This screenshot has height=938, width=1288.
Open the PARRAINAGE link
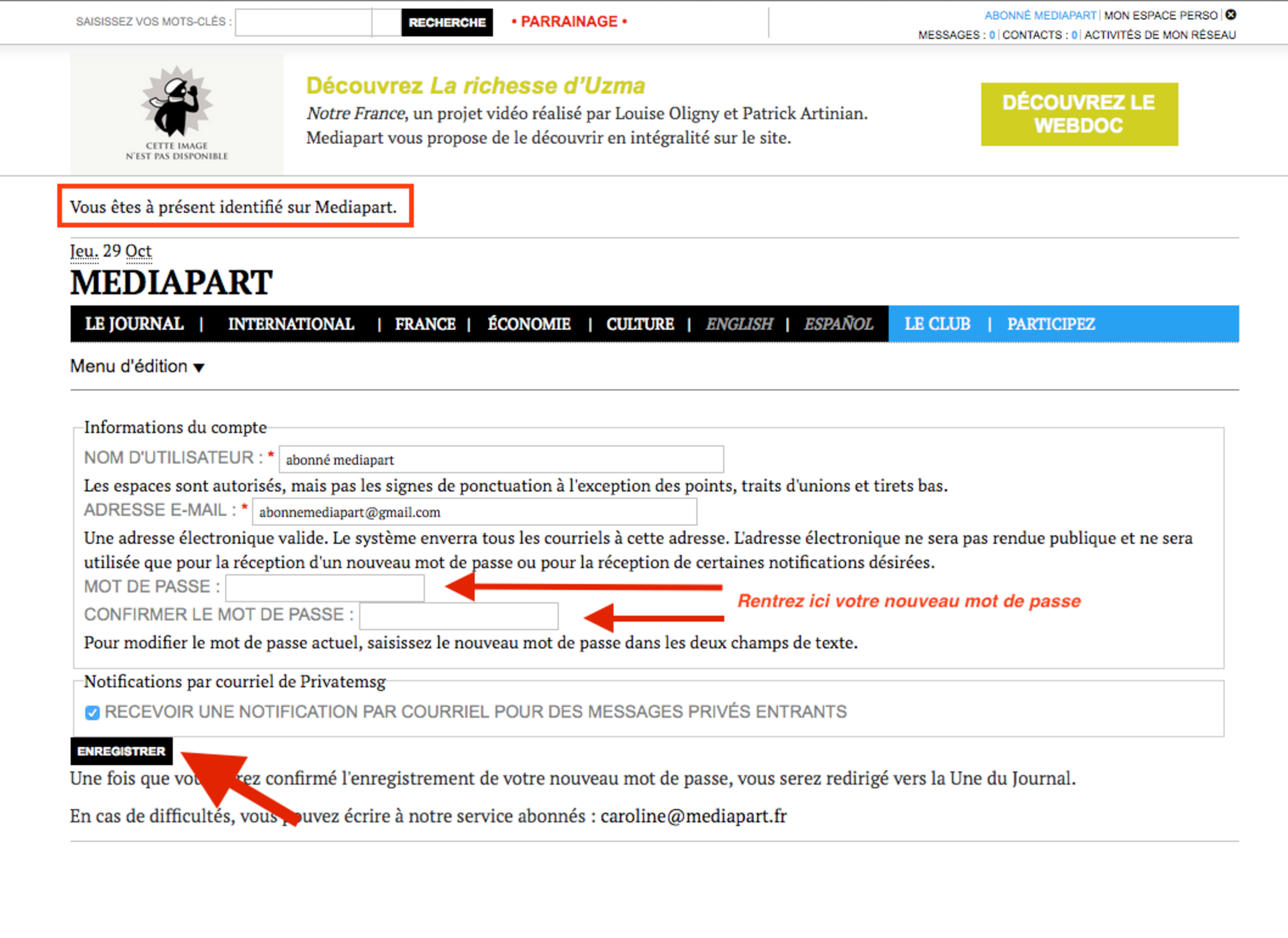(569, 22)
